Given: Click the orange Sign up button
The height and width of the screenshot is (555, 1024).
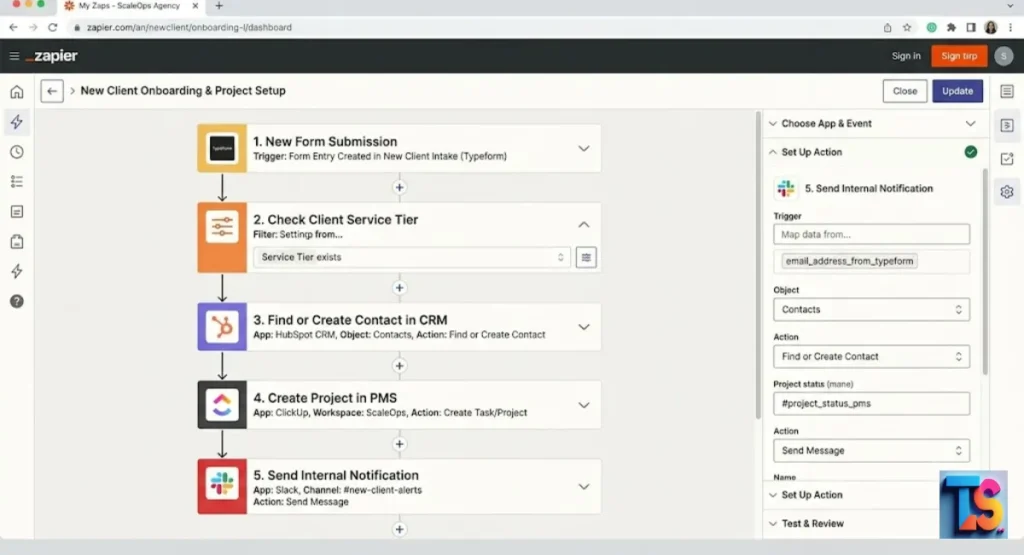Looking at the screenshot, I should pyautogui.click(x=959, y=56).
